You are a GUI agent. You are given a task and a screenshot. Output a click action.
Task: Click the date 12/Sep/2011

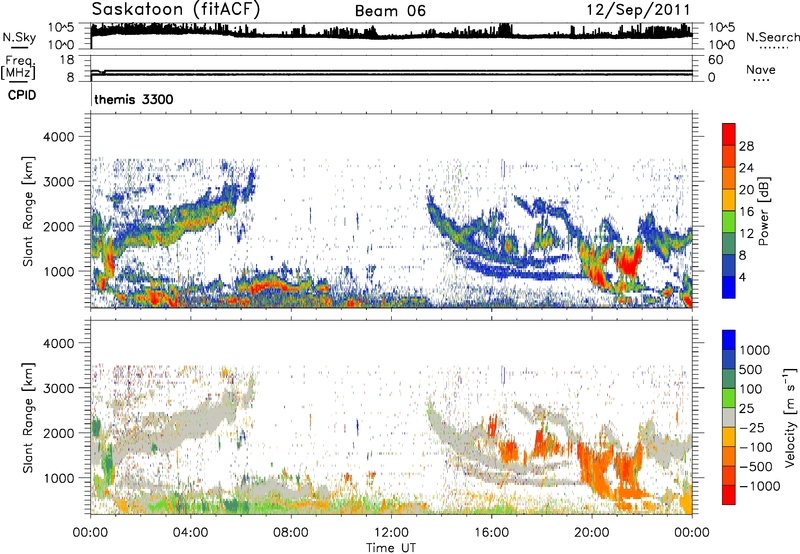638,10
